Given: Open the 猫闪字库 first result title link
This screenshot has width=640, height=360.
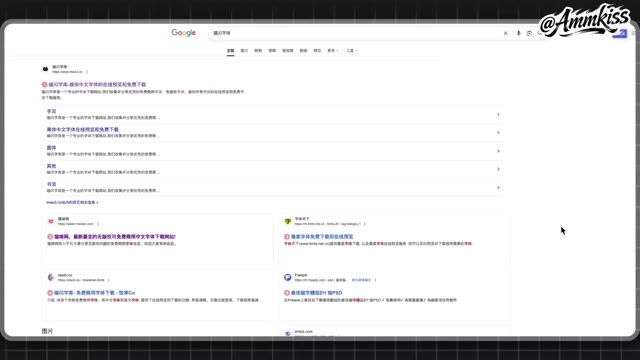Looking at the screenshot, I should pos(97,84).
